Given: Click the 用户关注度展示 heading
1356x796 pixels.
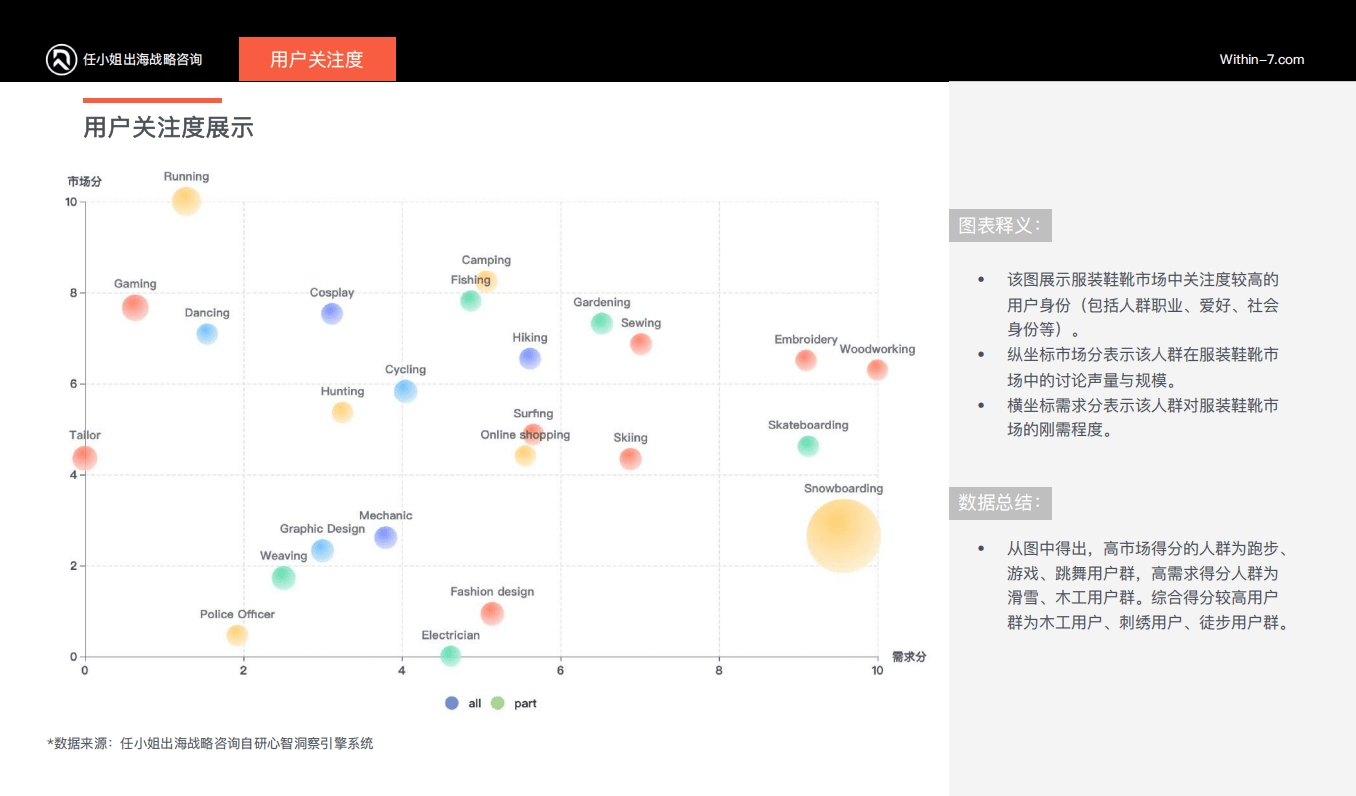Looking at the screenshot, I should [x=168, y=128].
